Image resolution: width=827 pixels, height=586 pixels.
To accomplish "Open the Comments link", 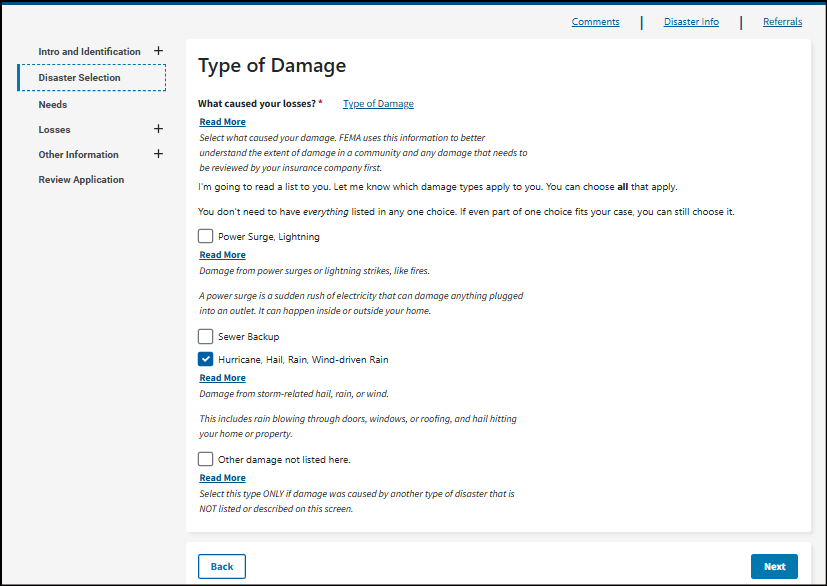I will coord(595,22).
